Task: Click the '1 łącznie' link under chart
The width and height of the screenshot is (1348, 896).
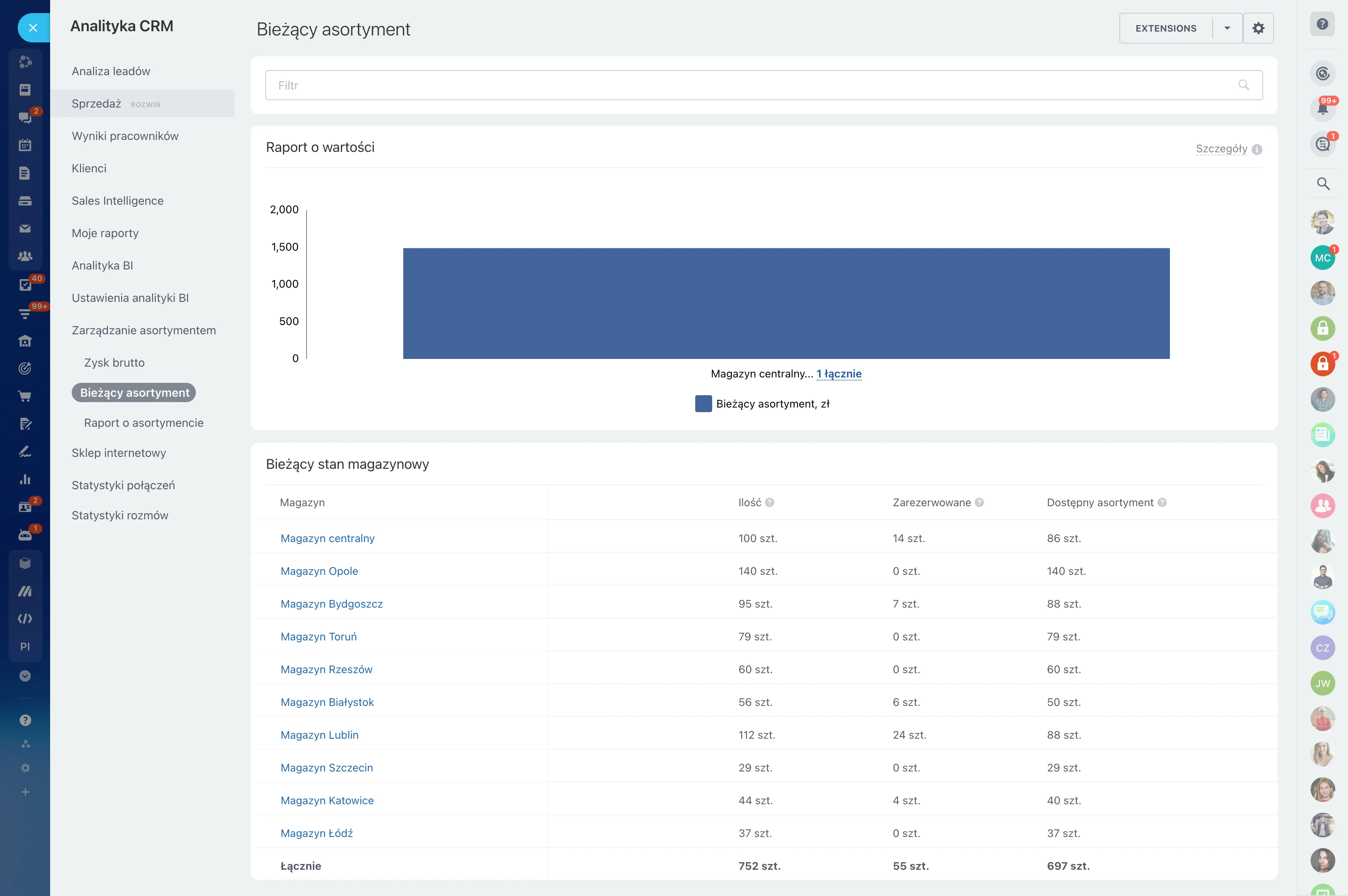Action: [838, 374]
